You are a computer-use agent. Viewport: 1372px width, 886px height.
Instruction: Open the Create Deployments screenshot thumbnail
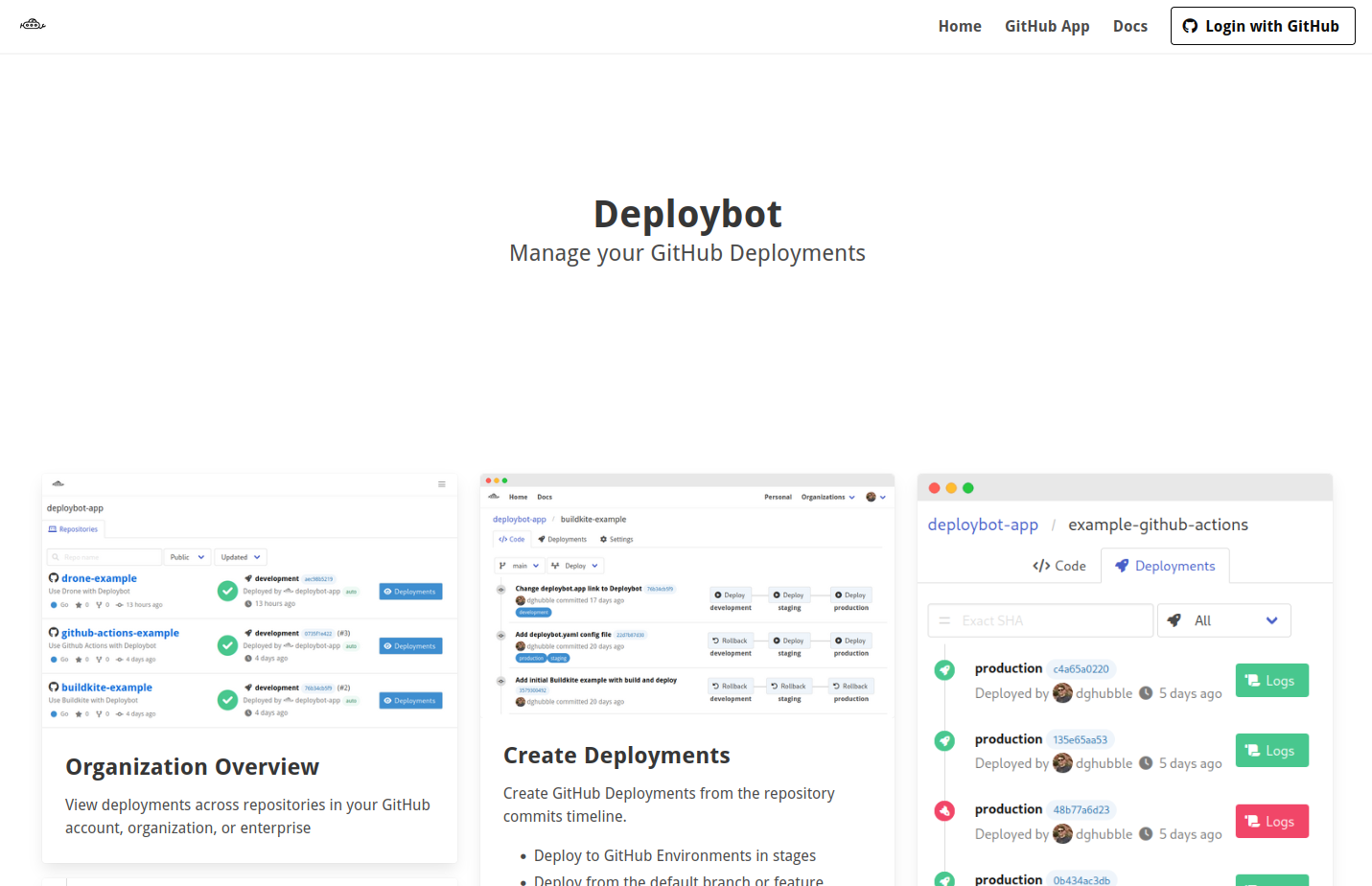click(687, 594)
